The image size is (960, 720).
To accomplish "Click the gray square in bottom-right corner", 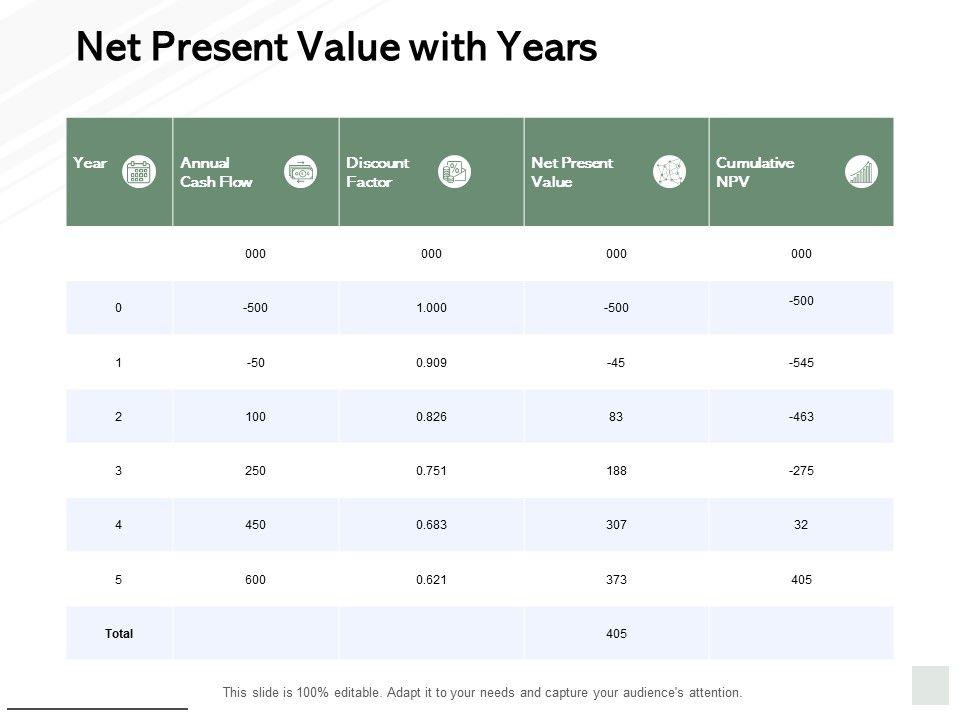I will [930, 685].
